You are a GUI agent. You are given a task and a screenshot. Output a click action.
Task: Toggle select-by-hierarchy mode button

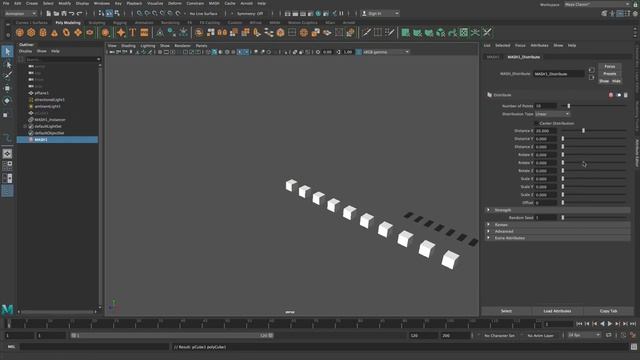tap(101, 13)
